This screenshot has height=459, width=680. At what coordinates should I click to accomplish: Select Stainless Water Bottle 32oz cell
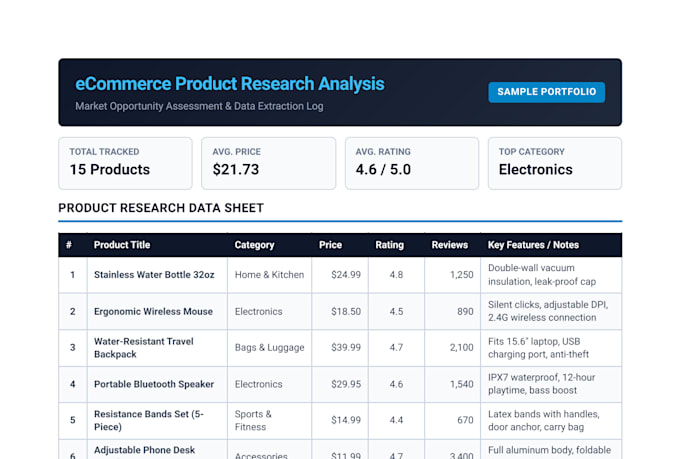(157, 275)
